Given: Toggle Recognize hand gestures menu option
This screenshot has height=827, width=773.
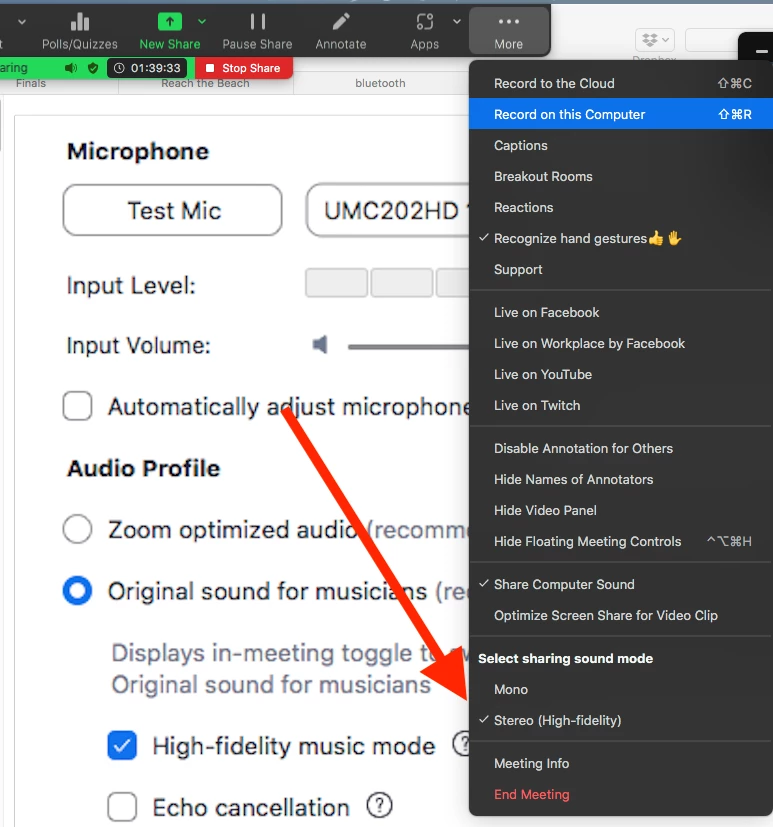Looking at the screenshot, I should coord(621,238).
